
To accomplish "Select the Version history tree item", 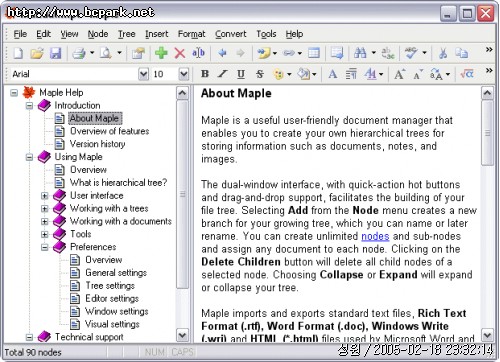I will (x=97, y=144).
